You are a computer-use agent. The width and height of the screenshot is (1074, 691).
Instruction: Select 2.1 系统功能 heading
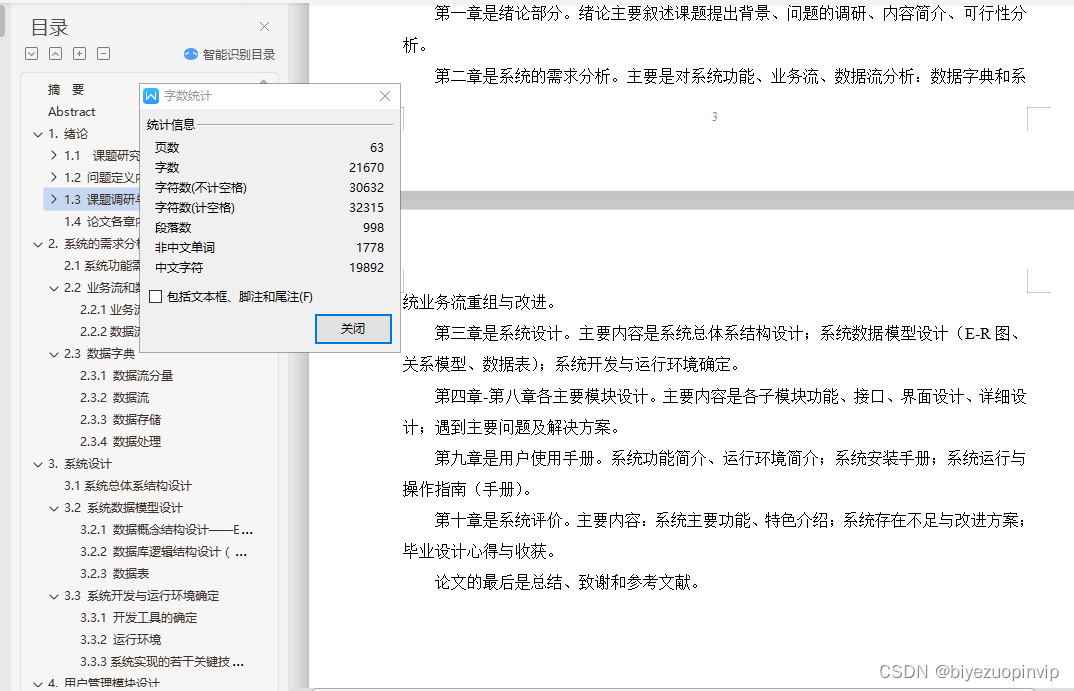pyautogui.click(x=101, y=265)
